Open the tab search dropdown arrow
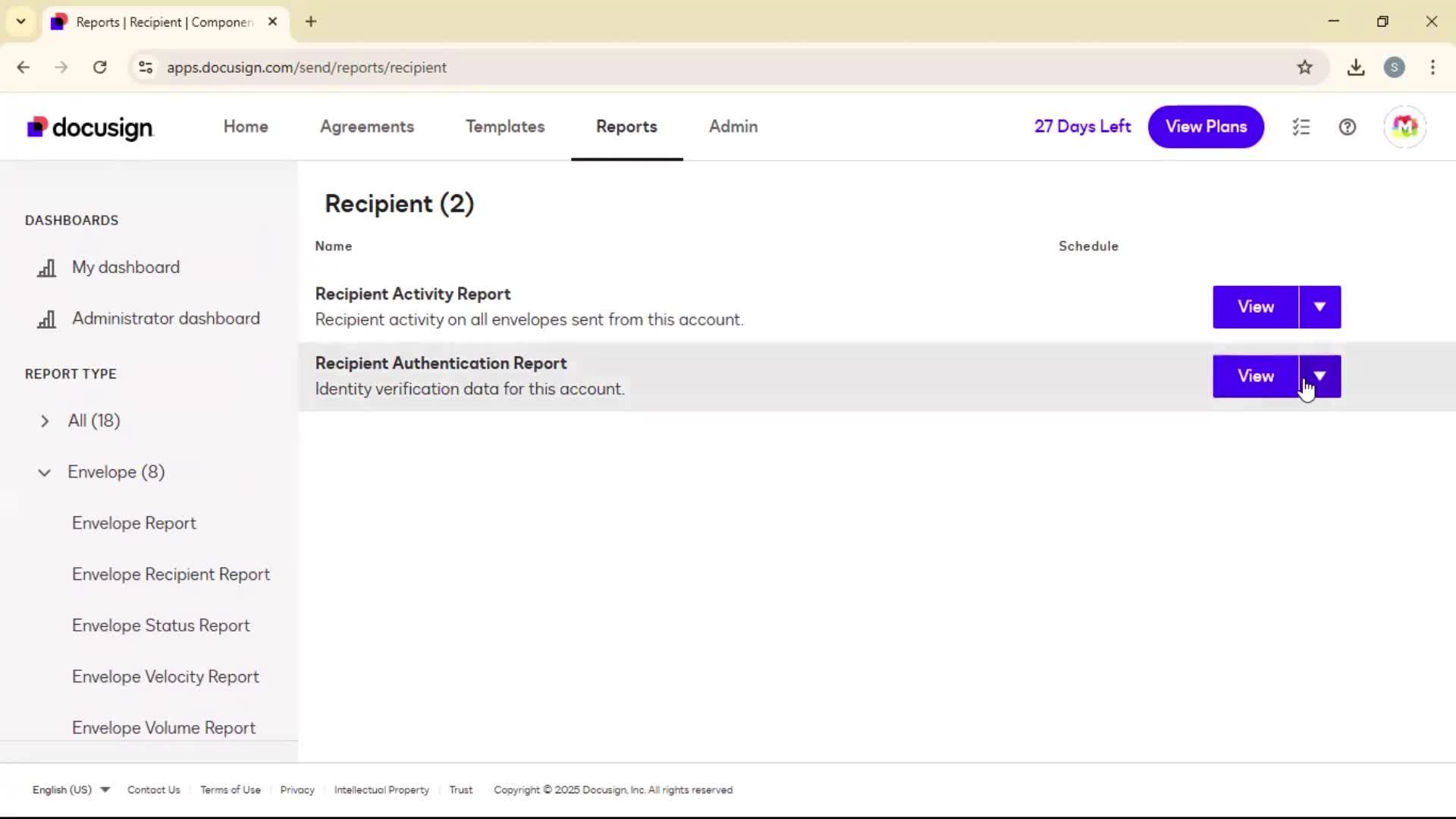This screenshot has width=1456, height=819. (21, 22)
